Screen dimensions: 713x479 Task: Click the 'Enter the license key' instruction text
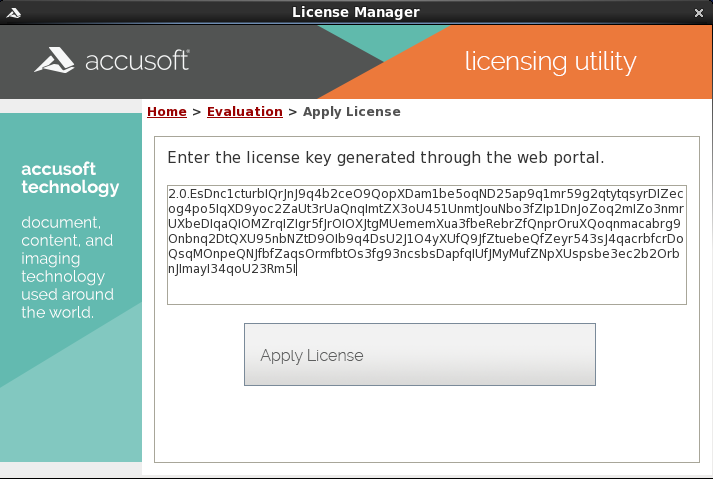385,158
